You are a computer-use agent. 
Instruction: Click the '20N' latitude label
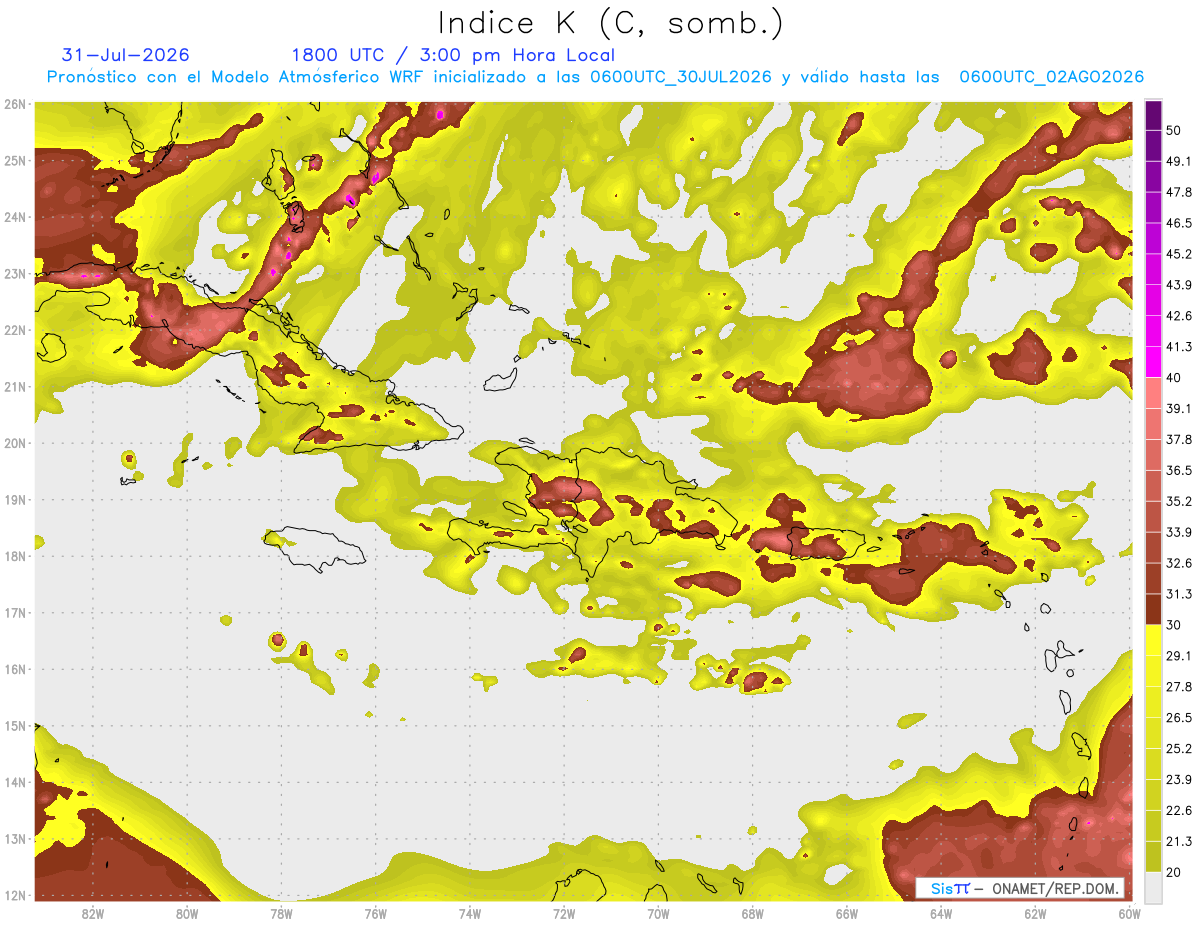tap(15, 443)
